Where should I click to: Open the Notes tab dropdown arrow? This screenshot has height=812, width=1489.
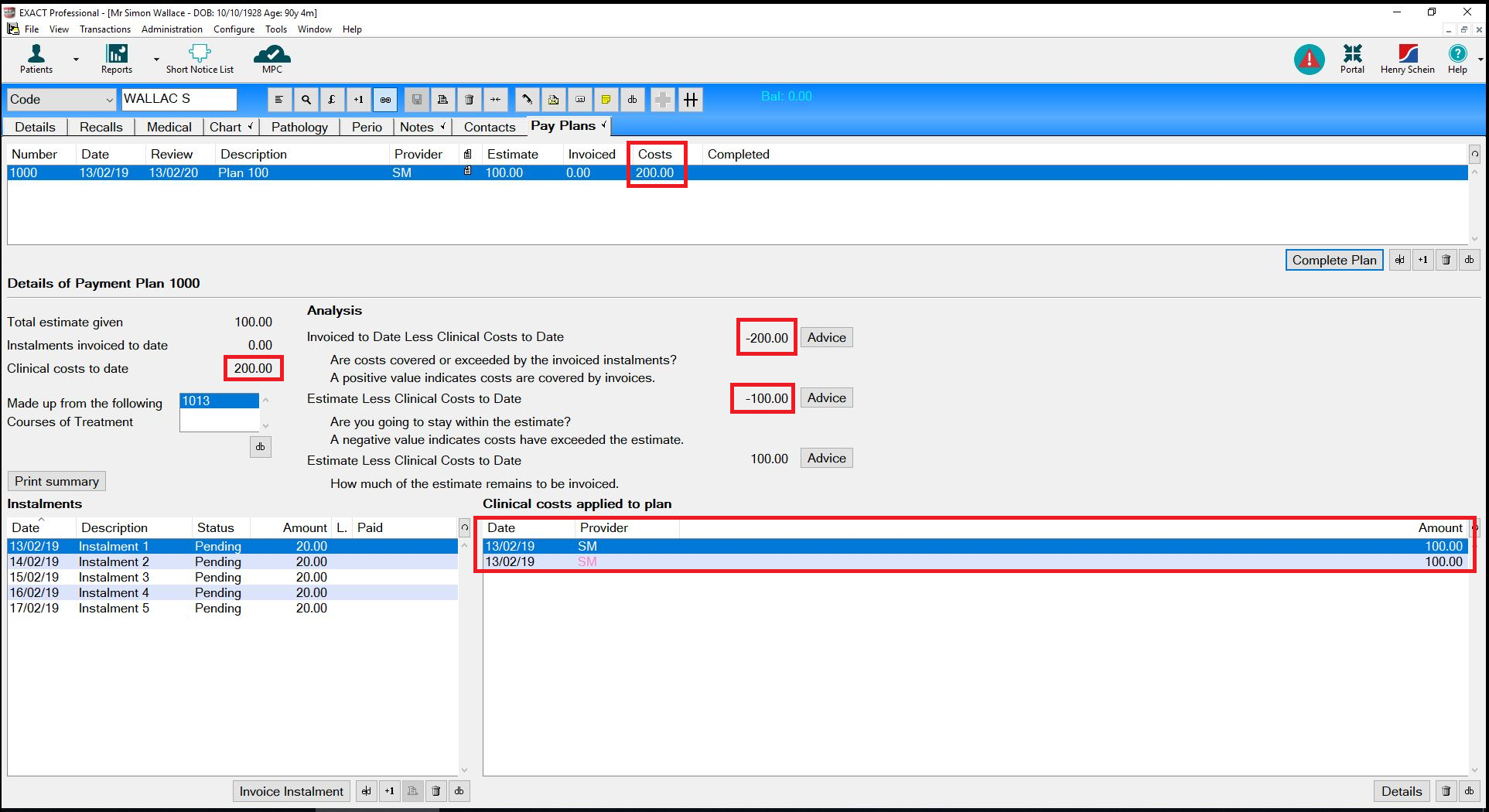(x=442, y=126)
